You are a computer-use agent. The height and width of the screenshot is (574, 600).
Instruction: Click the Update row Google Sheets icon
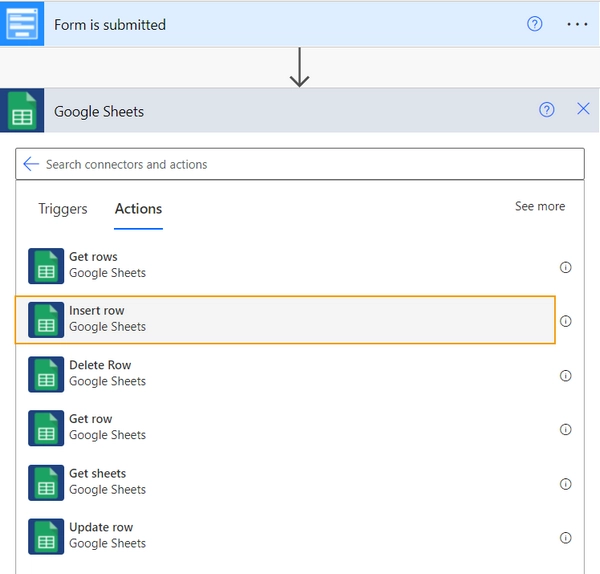(46, 536)
